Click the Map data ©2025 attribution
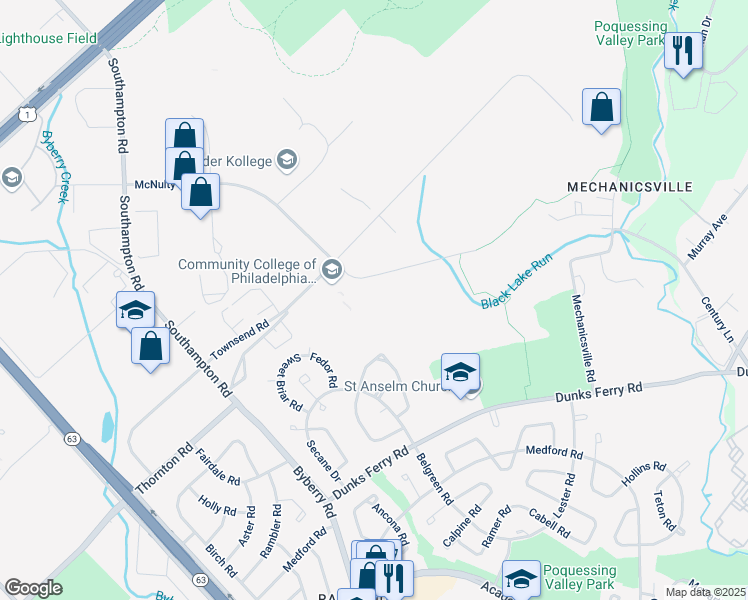 point(706,592)
